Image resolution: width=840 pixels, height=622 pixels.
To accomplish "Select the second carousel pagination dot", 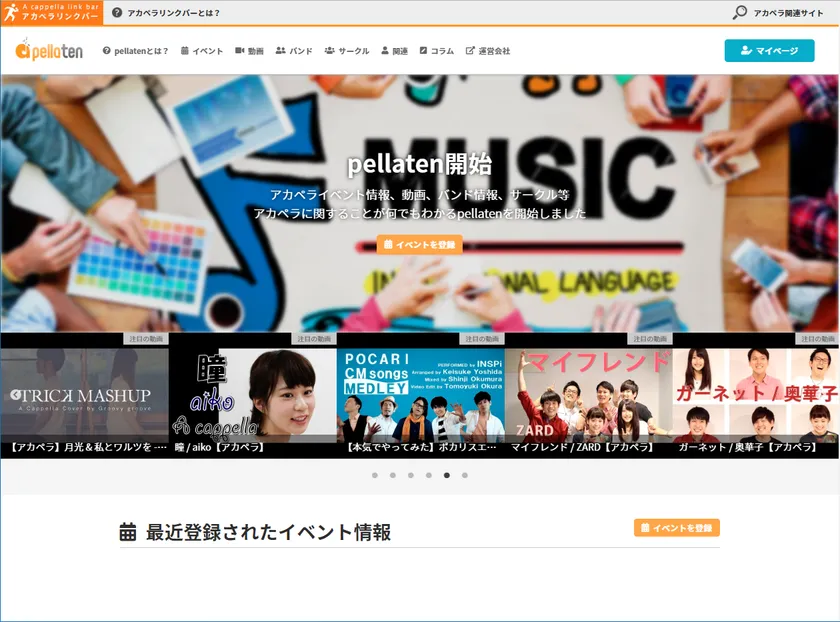I will pos(393,475).
